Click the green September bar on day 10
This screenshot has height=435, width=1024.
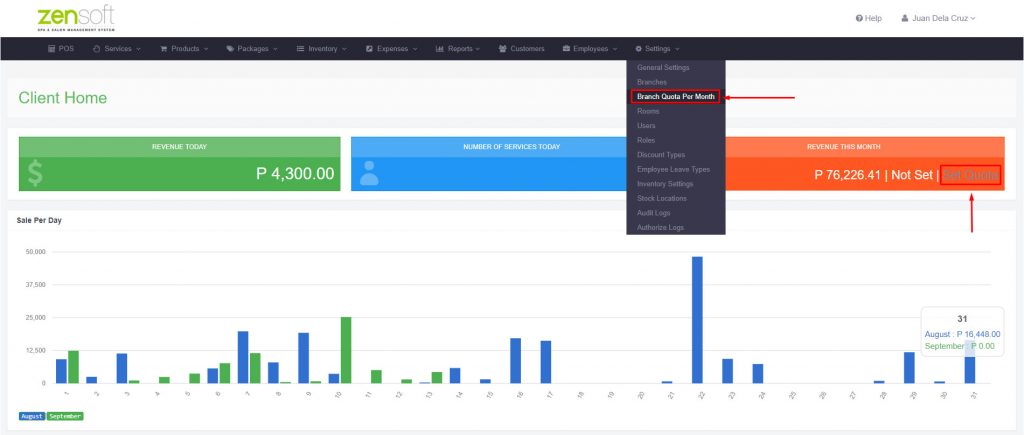point(346,350)
